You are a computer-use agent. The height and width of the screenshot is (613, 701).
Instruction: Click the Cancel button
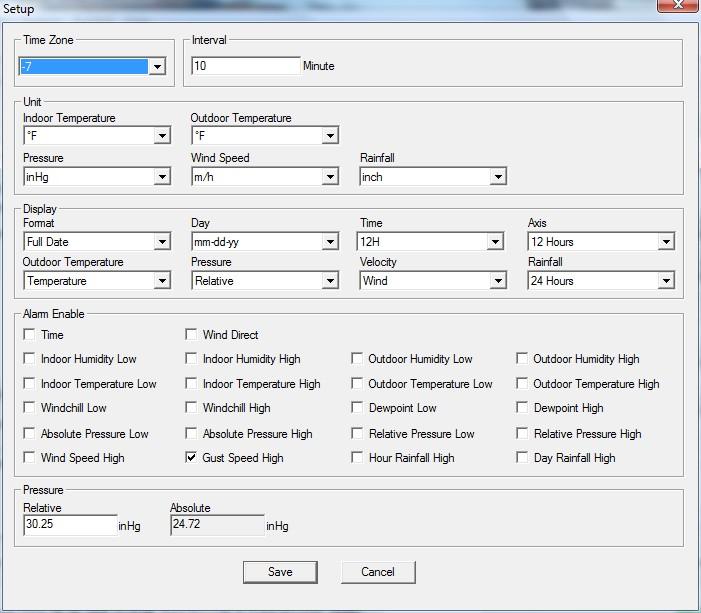pyautogui.click(x=377, y=572)
